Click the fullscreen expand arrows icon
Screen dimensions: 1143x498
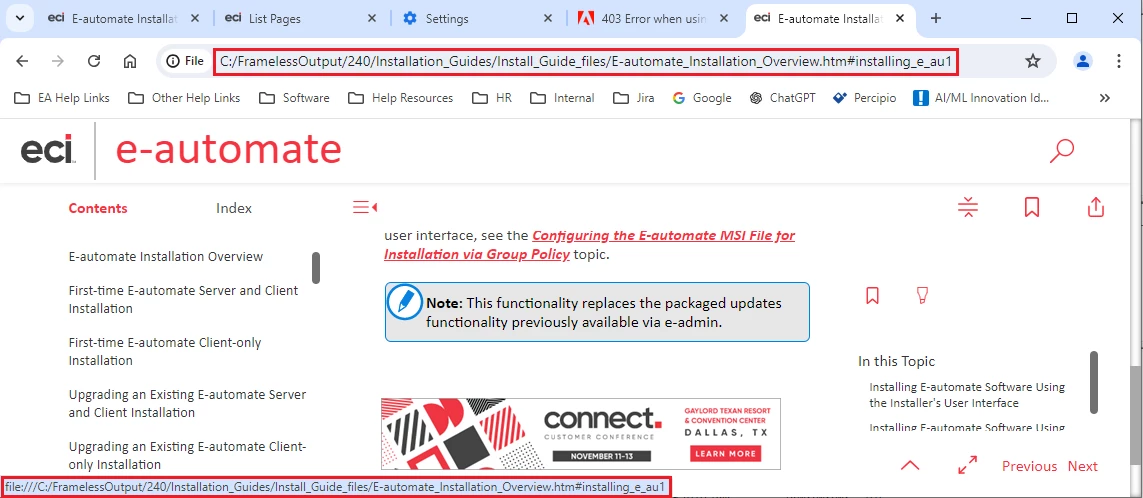coord(967,466)
